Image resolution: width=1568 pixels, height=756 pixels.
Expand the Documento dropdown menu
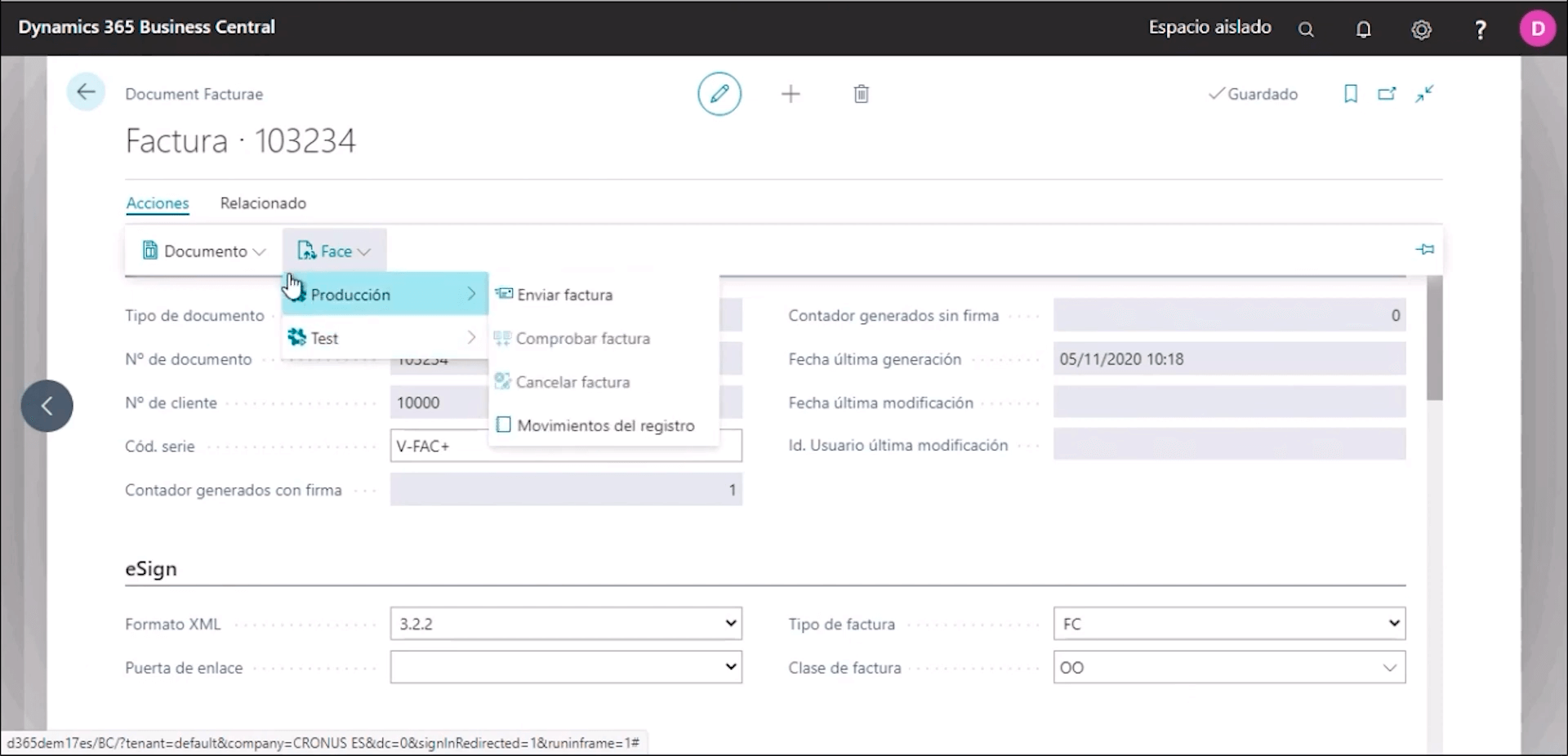[x=204, y=251]
